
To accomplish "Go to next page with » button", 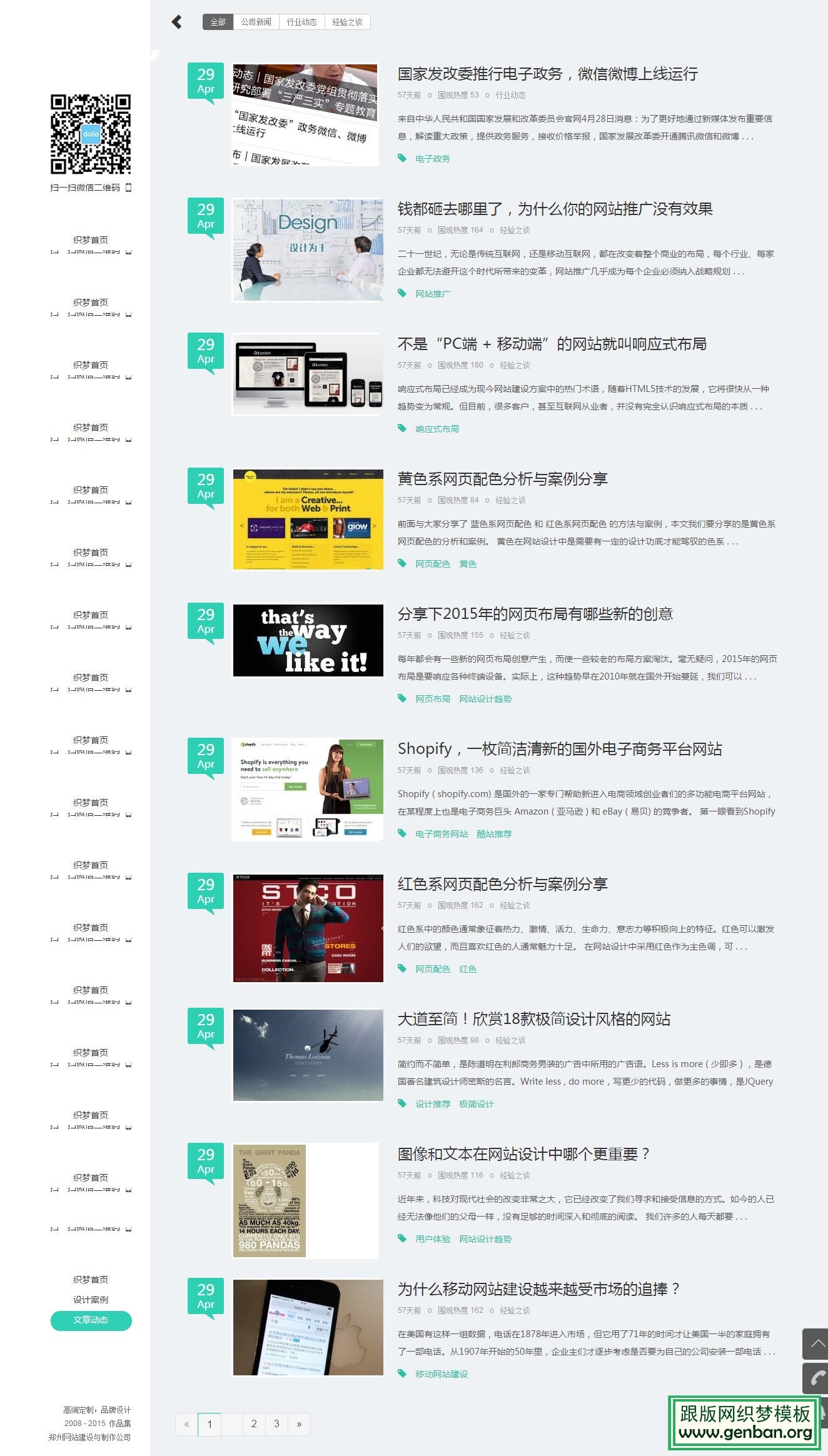I will pyautogui.click(x=299, y=1424).
